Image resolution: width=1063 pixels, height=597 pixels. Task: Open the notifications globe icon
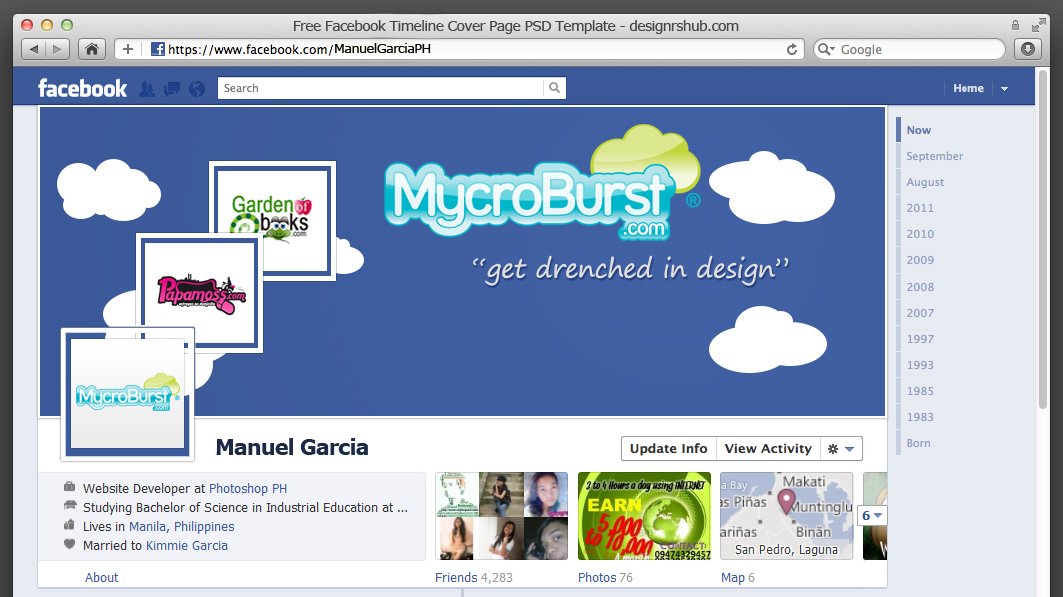tap(197, 89)
